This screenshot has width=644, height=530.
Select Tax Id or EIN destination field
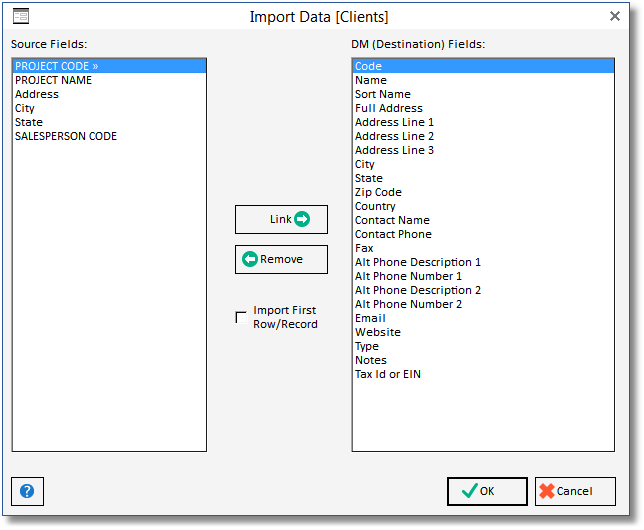point(483,373)
